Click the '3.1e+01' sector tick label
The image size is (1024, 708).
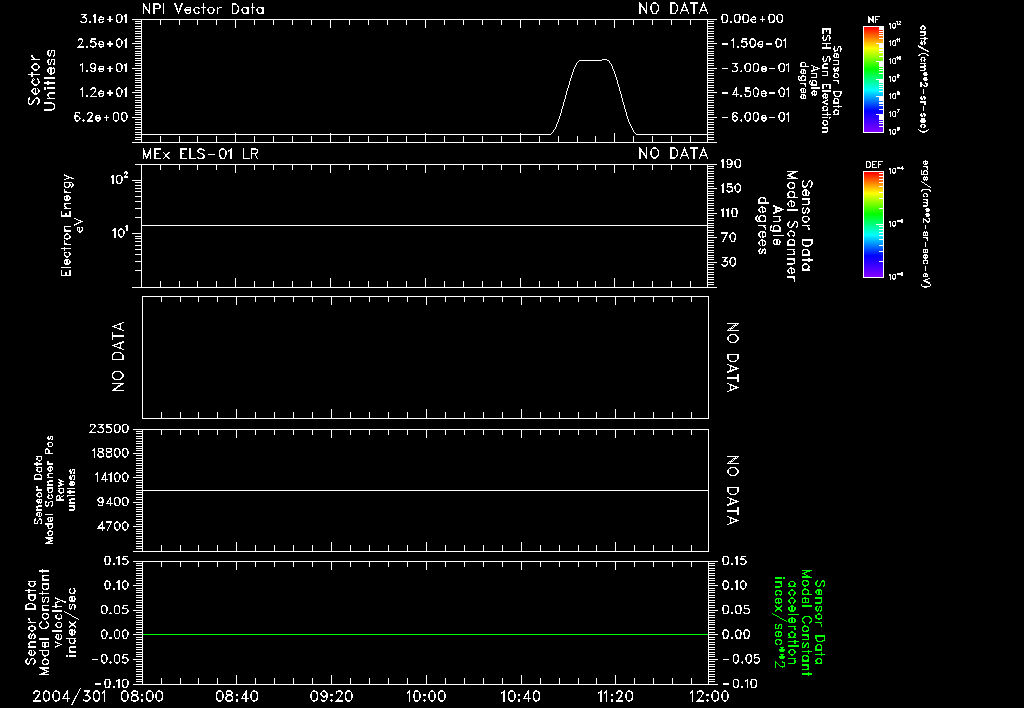103,19
